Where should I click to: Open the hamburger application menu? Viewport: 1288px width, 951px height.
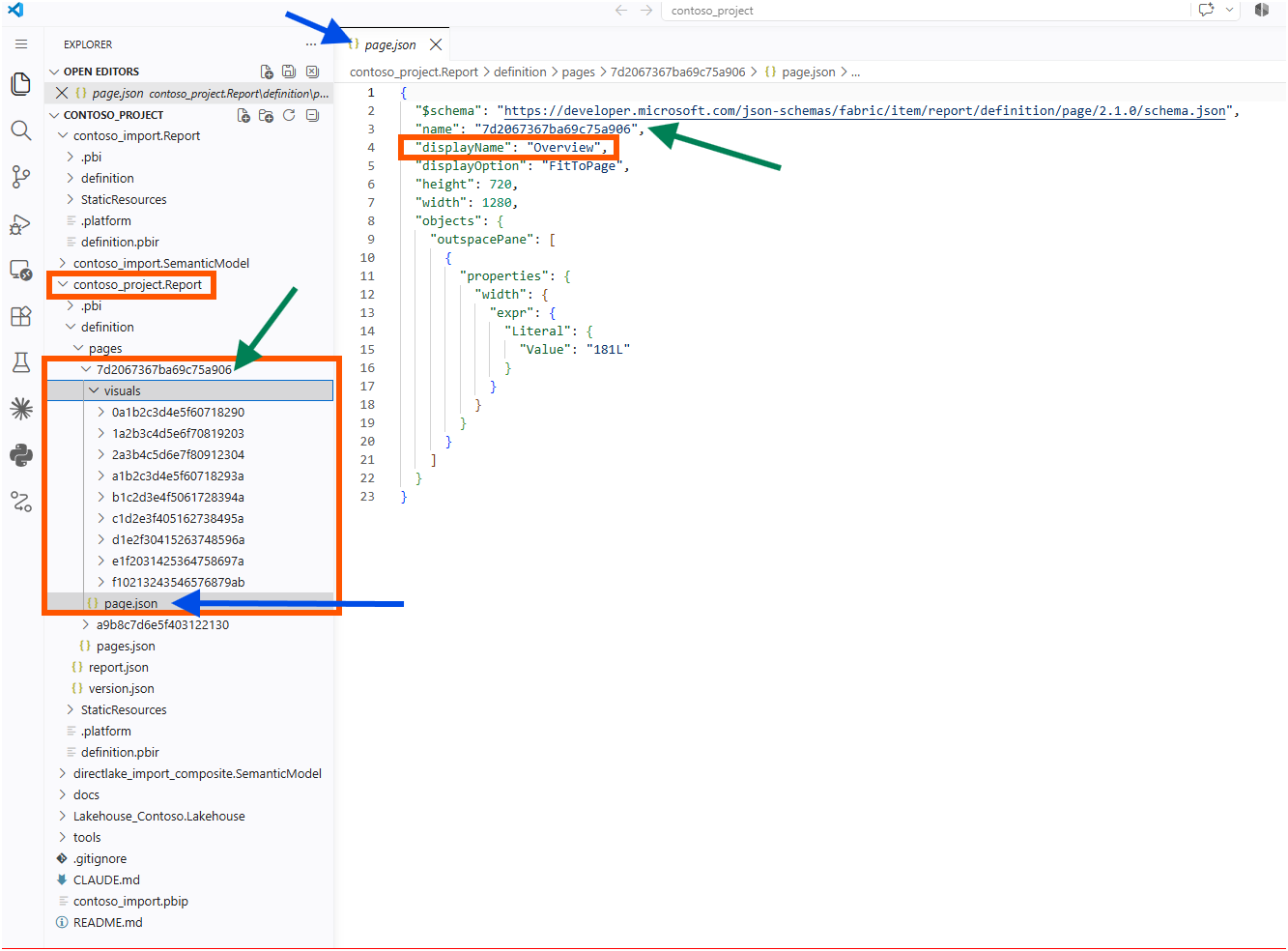click(x=21, y=43)
